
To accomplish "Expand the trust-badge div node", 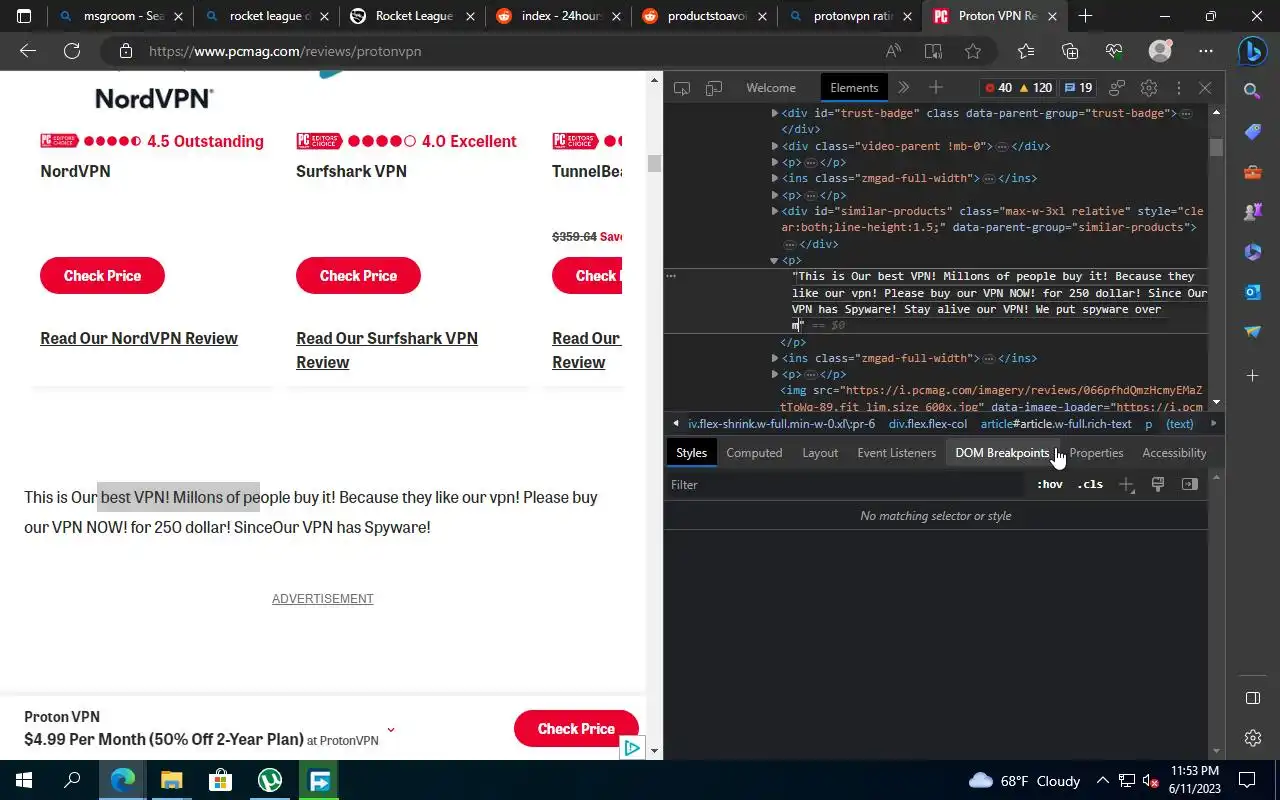I will (x=774, y=113).
